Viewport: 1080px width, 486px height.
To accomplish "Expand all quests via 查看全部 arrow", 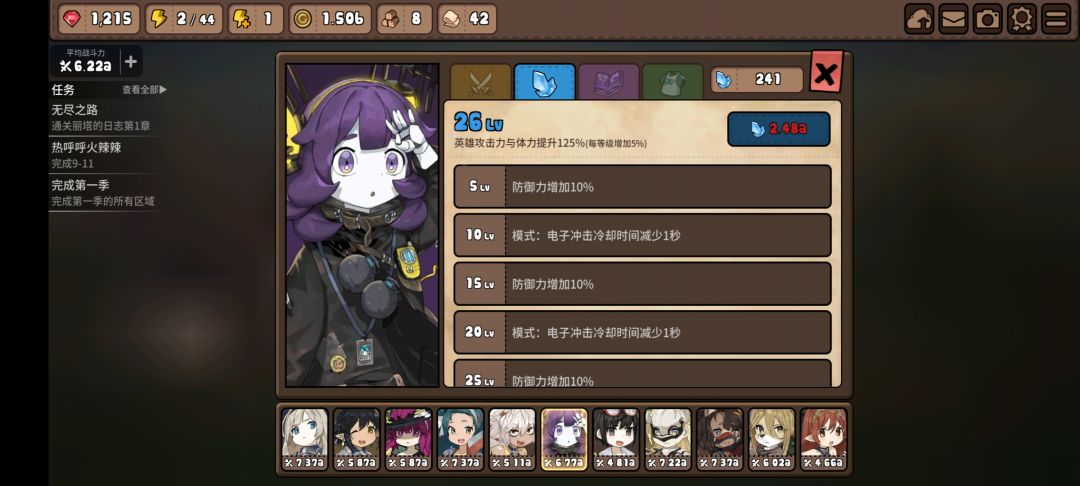I will tap(145, 89).
